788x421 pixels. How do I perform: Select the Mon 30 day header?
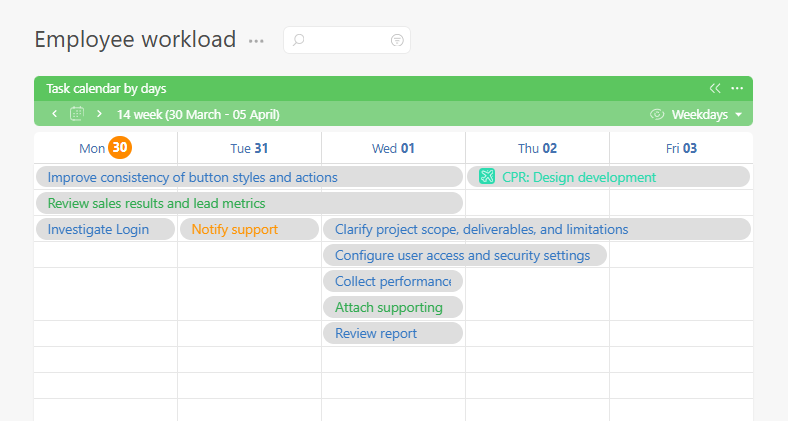point(105,148)
